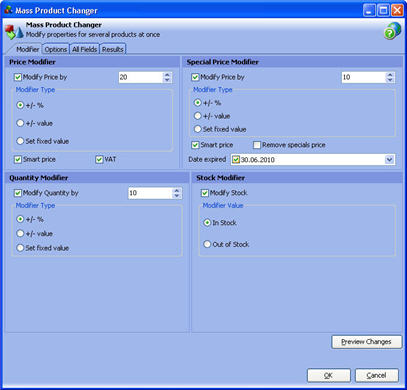407x390 pixels.
Task: Click the Preview Changes button
Action: [366, 342]
